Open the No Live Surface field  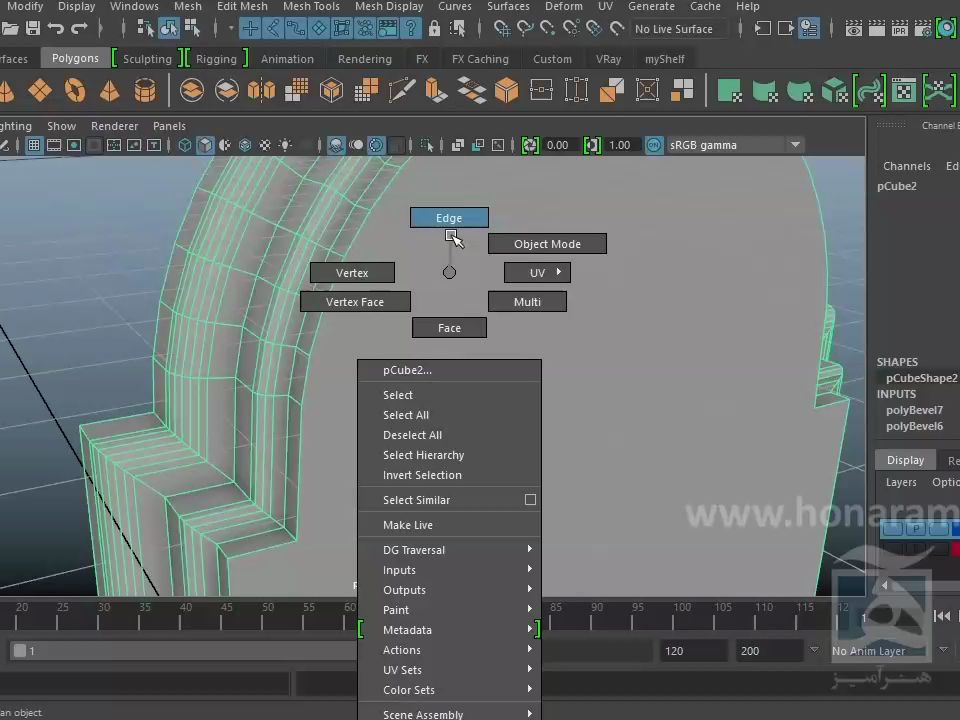(x=679, y=29)
